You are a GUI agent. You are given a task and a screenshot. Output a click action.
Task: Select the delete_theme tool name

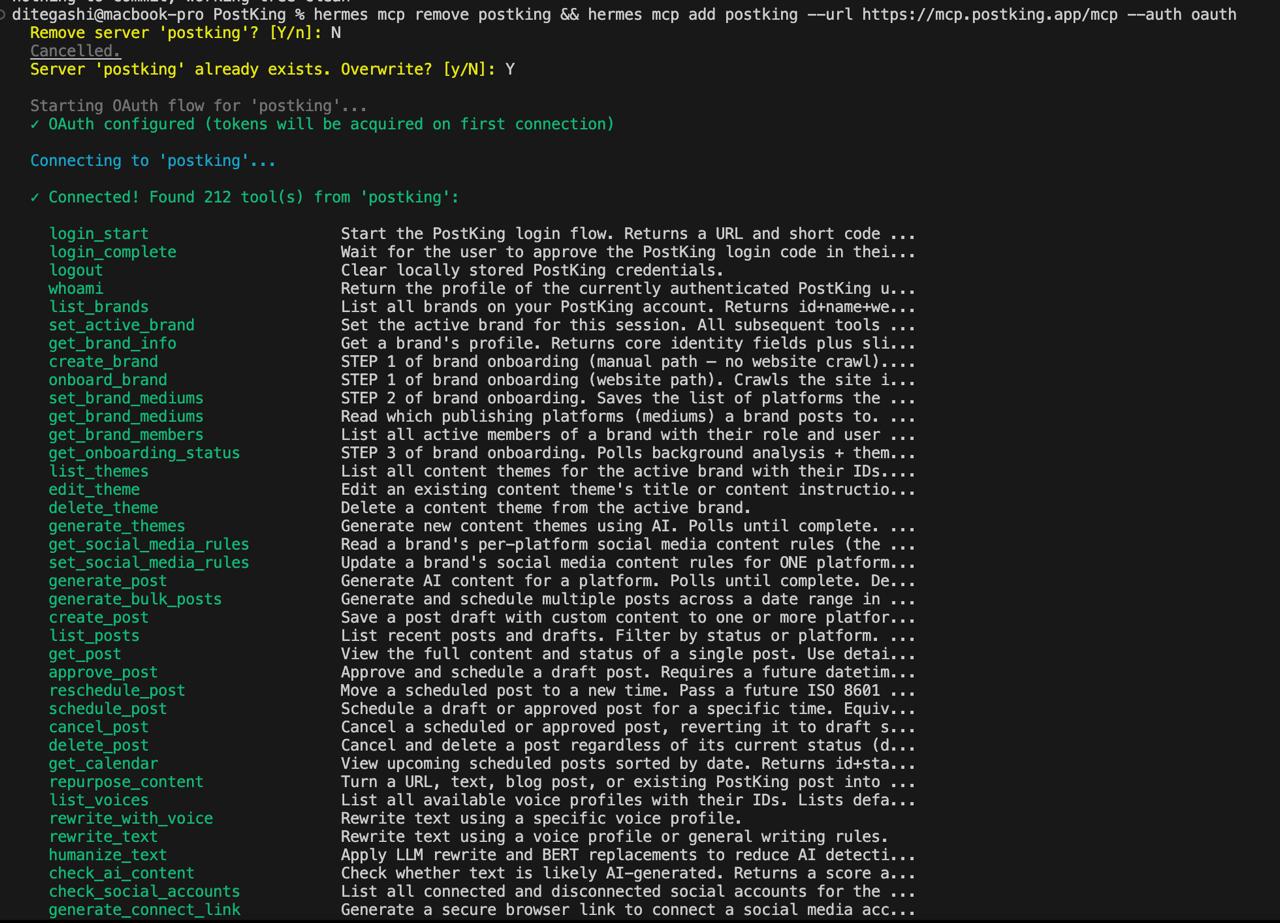click(x=103, y=507)
